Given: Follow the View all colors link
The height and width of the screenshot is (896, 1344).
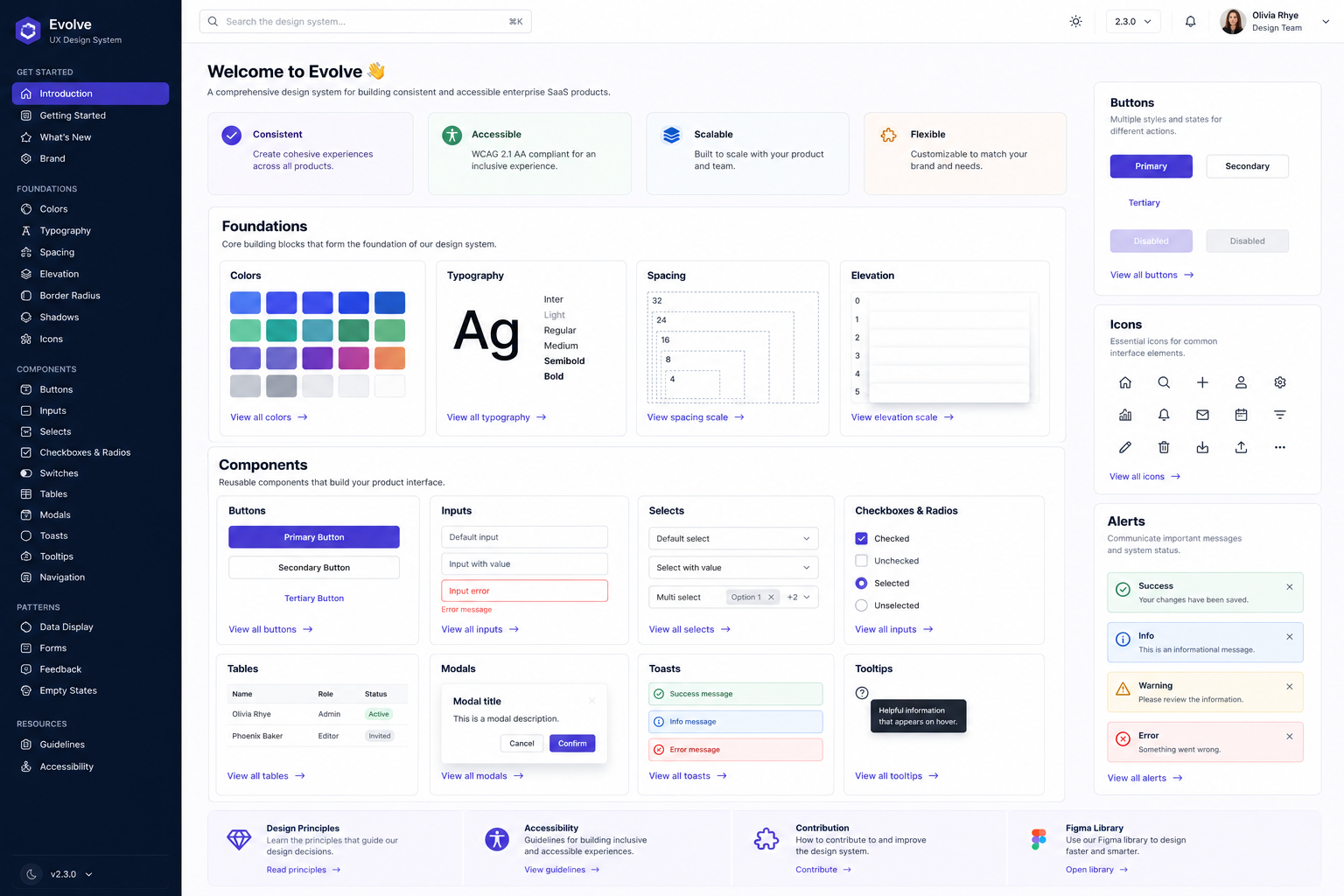Looking at the screenshot, I should (269, 417).
